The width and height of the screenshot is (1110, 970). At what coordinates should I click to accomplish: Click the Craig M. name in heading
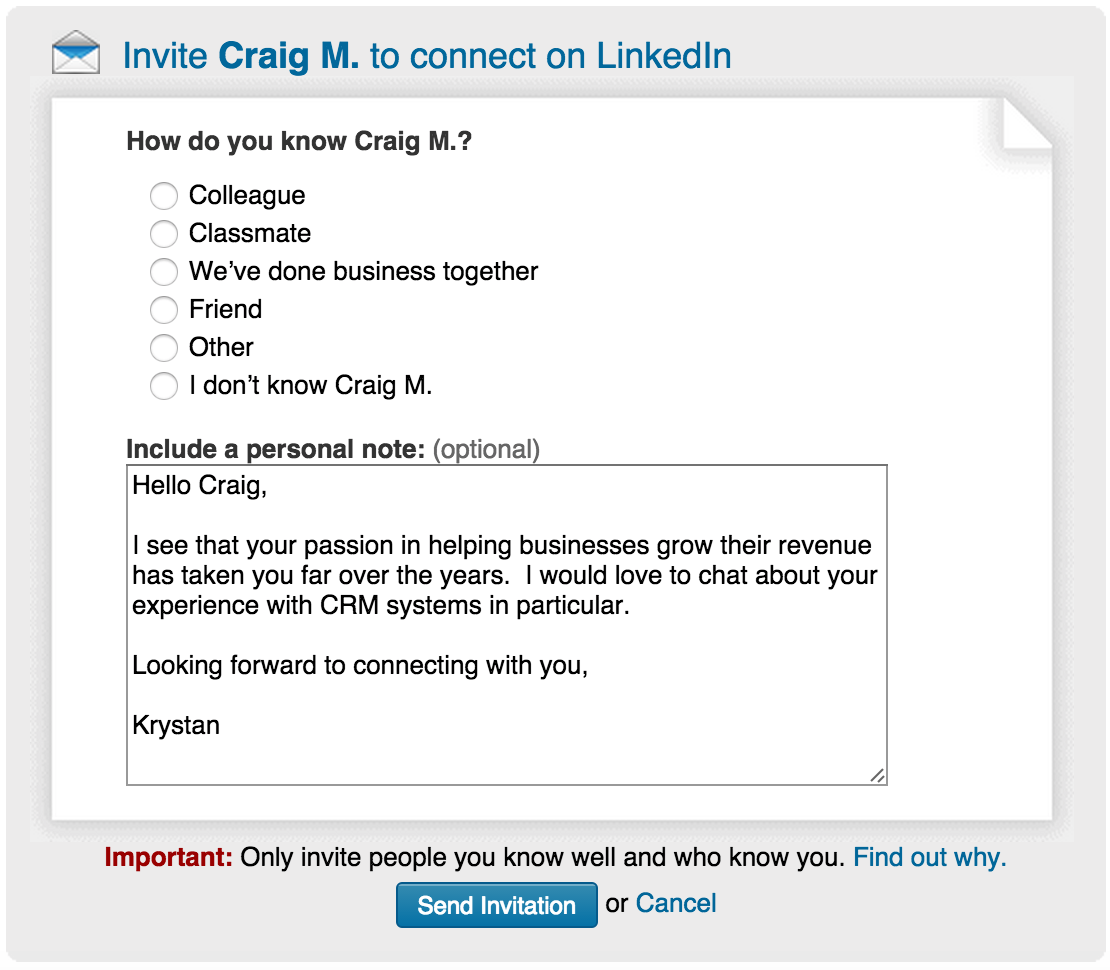click(289, 56)
